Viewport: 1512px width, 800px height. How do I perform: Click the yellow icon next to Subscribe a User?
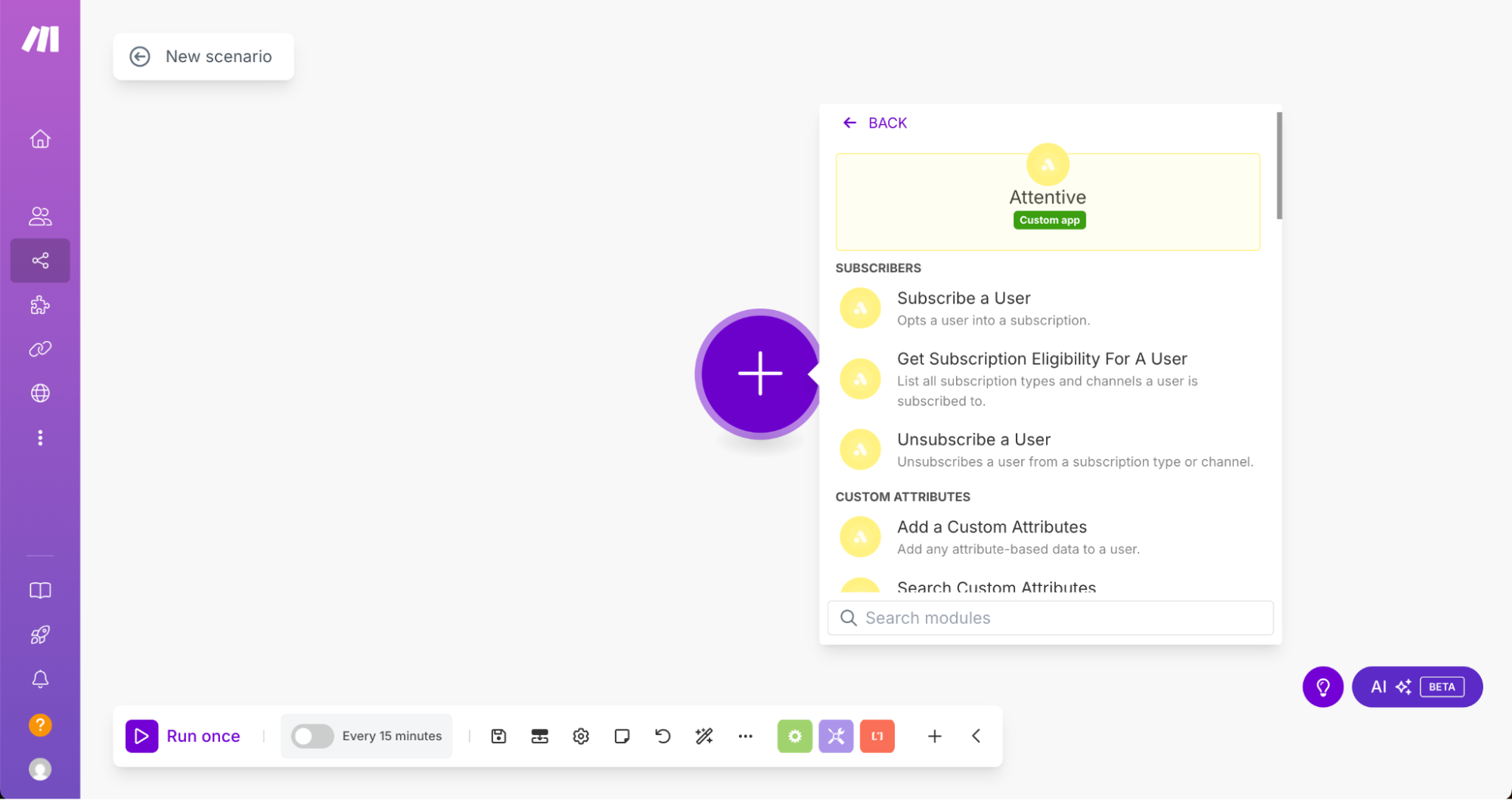click(x=860, y=309)
